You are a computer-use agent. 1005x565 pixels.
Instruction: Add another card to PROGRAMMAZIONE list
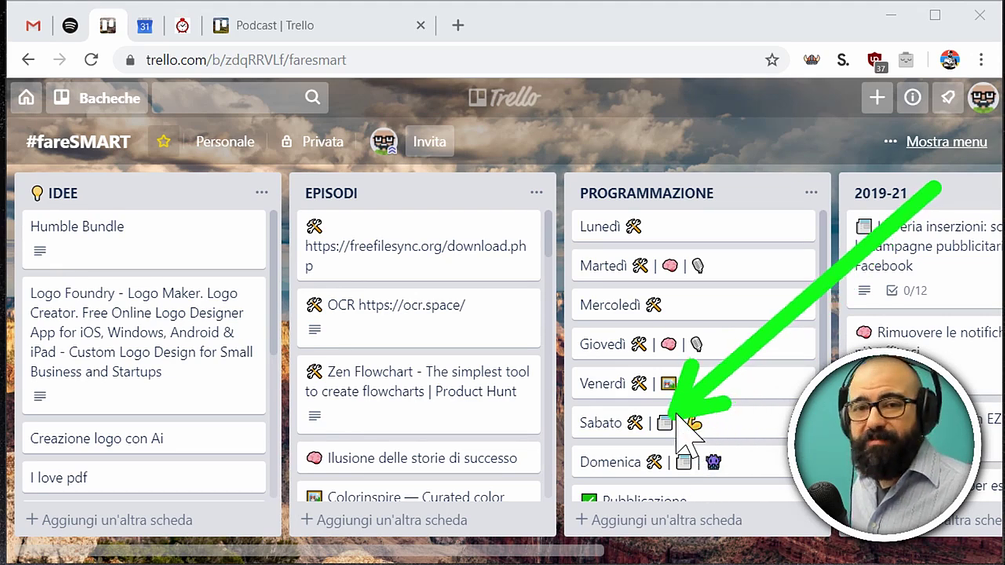point(659,520)
